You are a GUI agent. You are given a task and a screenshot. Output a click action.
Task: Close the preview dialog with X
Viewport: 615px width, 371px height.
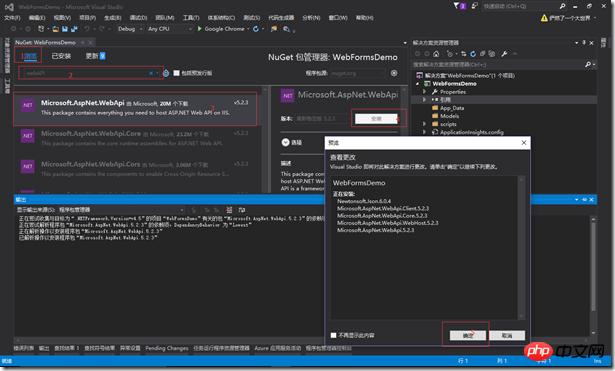524,143
